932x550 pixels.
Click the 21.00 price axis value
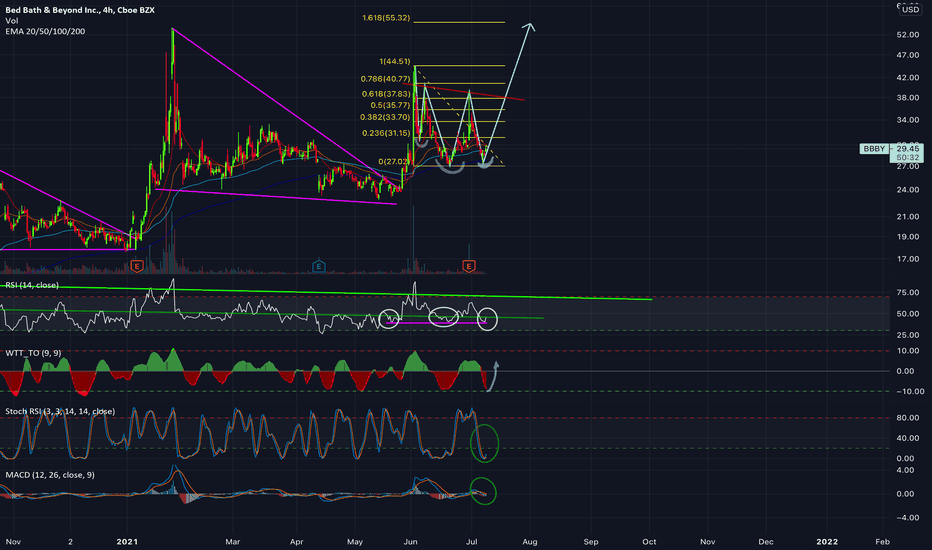click(x=908, y=217)
